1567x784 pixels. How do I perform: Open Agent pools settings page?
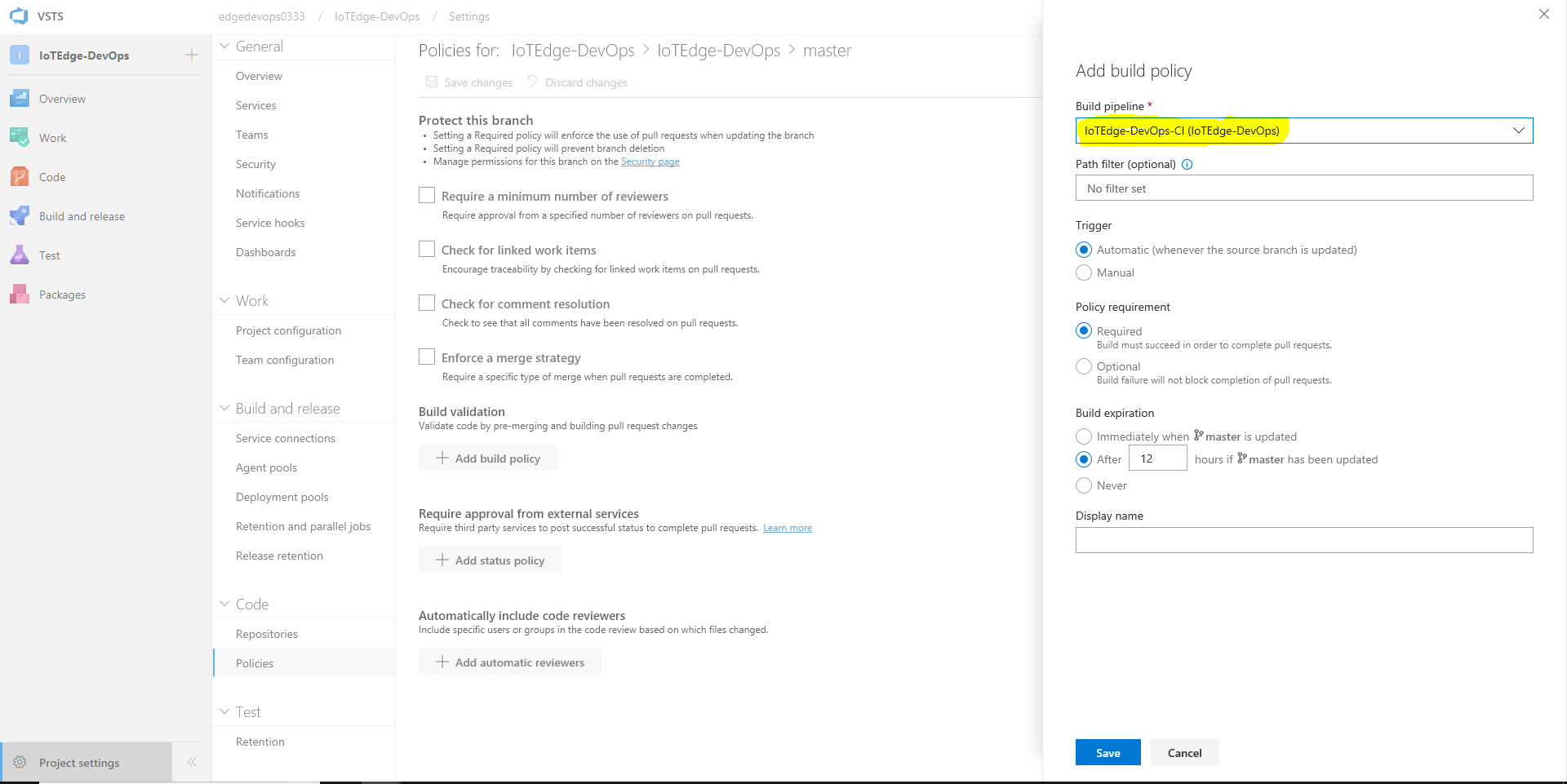pos(266,467)
